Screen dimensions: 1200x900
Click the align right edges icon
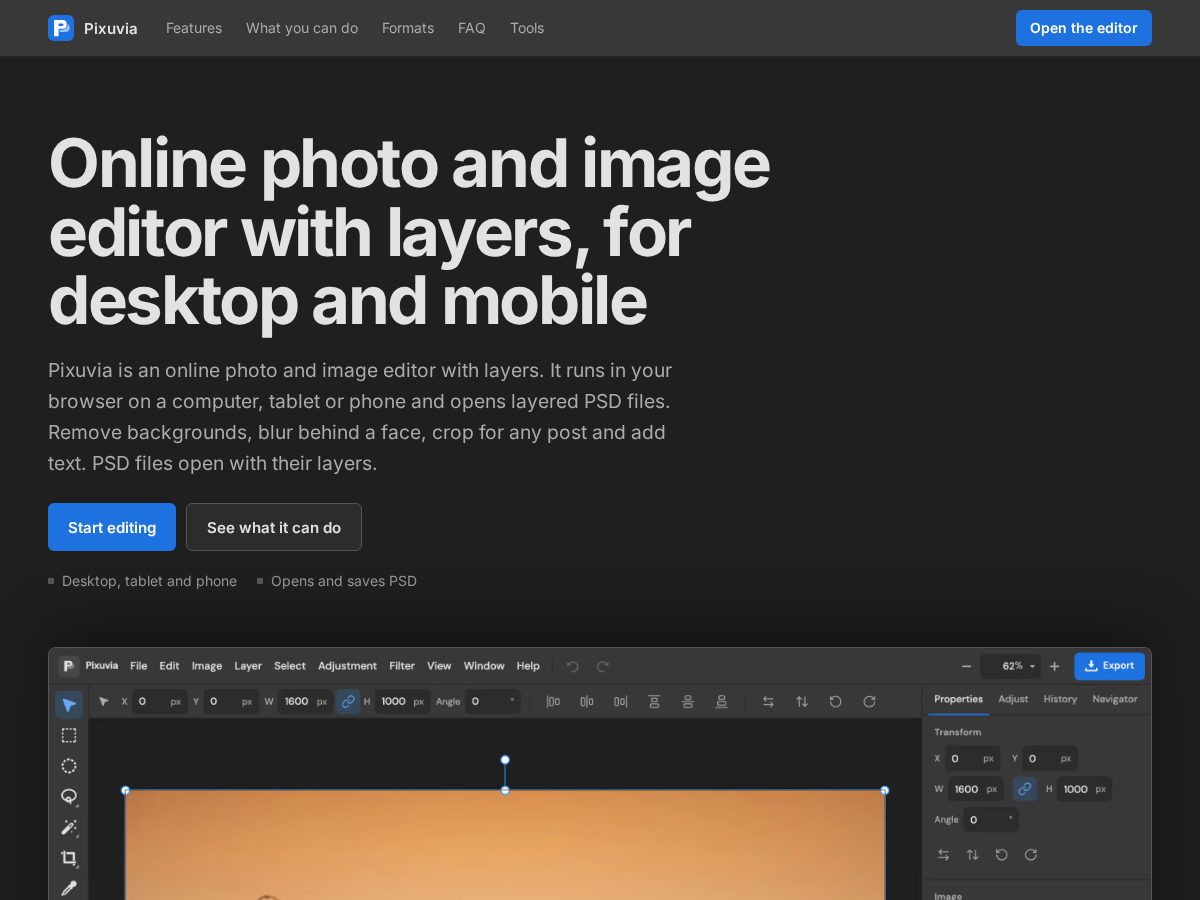click(x=621, y=701)
